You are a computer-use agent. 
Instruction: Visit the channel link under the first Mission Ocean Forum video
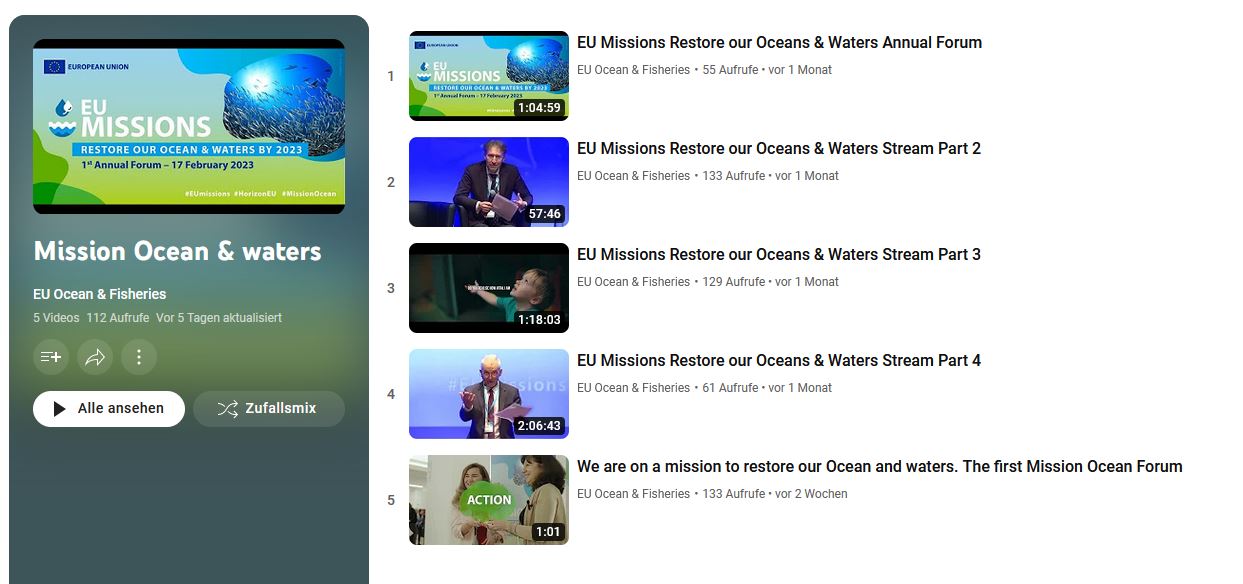tap(634, 494)
